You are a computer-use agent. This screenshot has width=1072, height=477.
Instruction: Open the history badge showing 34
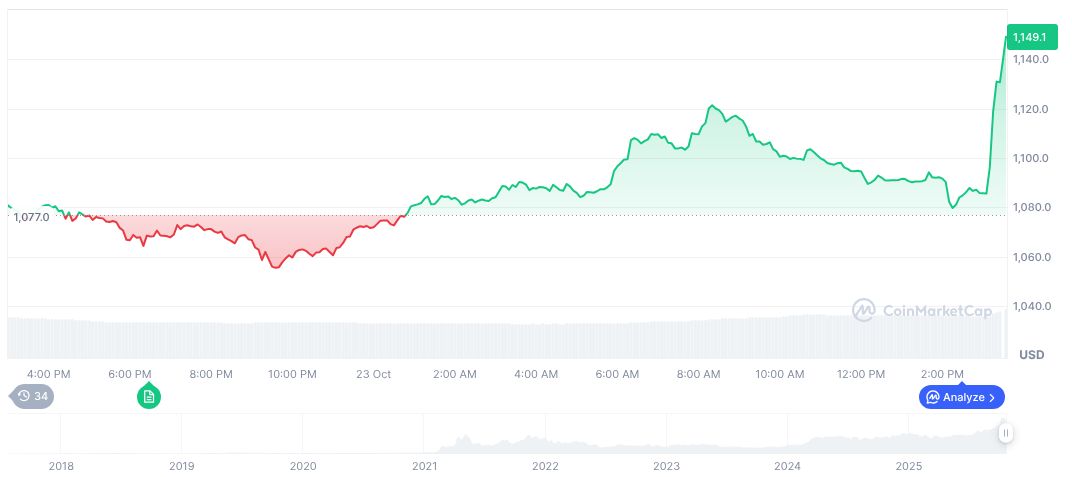pyautogui.click(x=33, y=396)
